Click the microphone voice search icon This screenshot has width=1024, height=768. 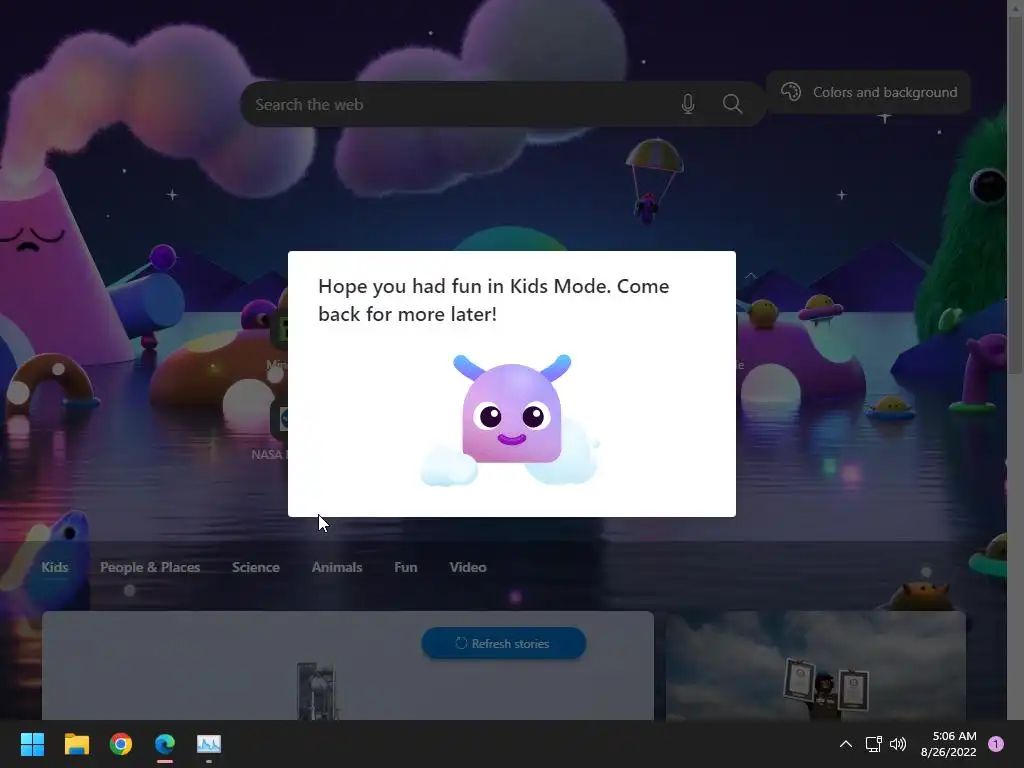point(688,104)
